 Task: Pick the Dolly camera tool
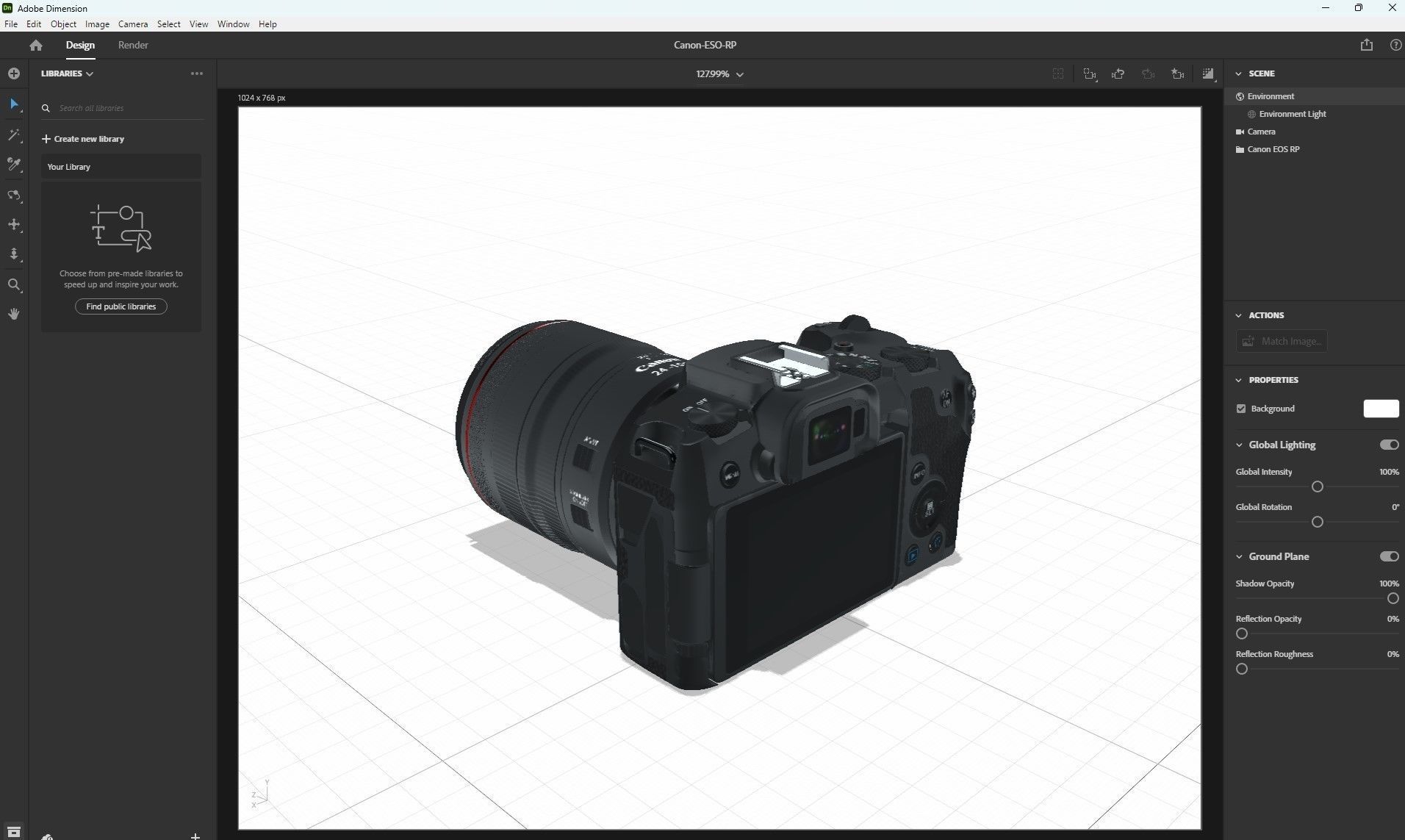14,254
